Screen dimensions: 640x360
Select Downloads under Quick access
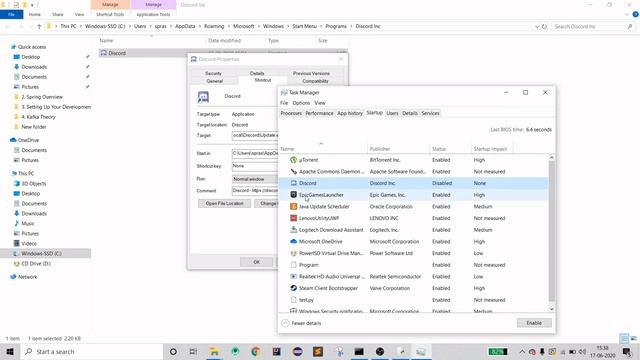pos(34,67)
